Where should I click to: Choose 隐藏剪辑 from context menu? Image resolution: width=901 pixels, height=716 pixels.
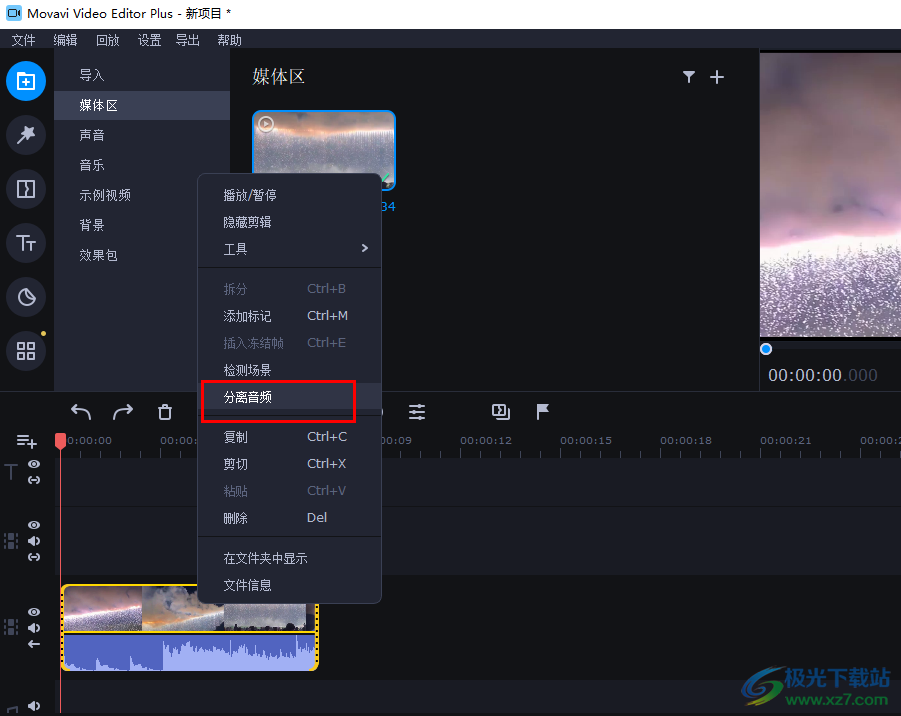(x=290, y=222)
